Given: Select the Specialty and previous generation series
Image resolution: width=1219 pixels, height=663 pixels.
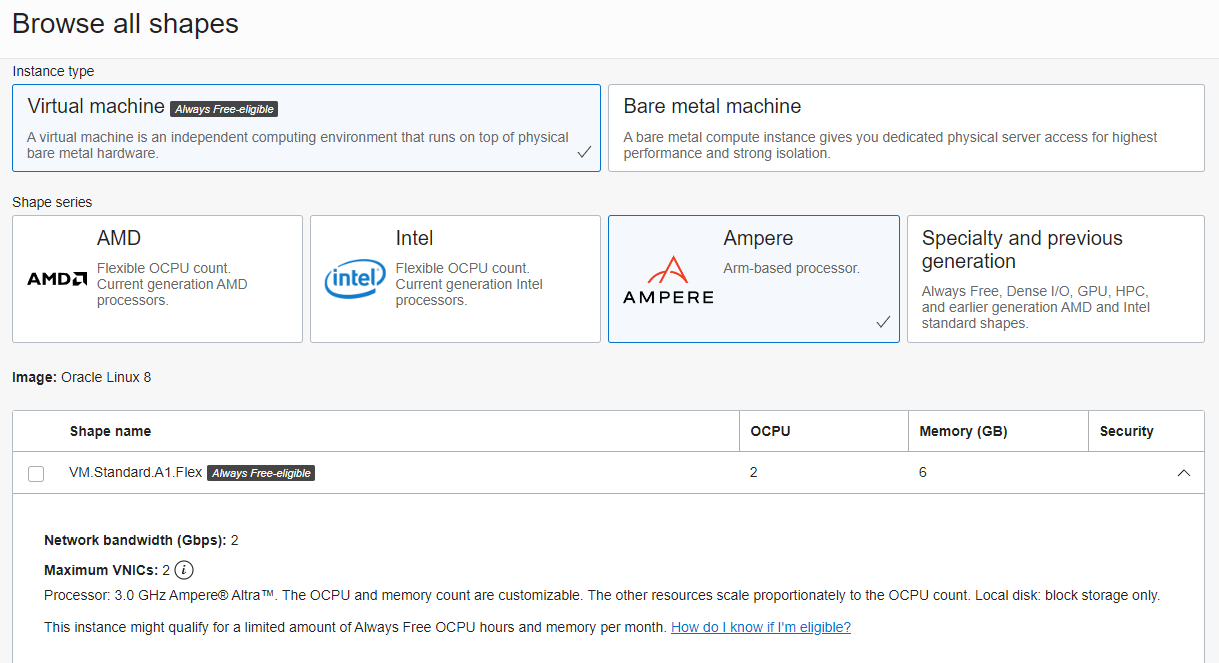Looking at the screenshot, I should point(1055,279).
